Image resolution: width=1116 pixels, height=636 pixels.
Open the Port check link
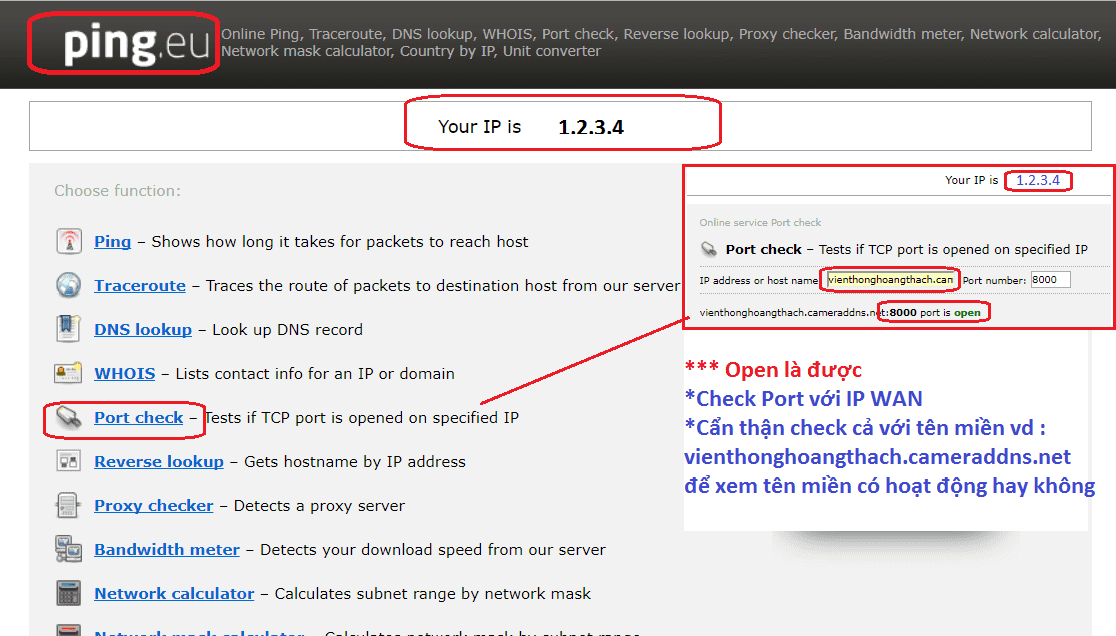[x=139, y=418]
